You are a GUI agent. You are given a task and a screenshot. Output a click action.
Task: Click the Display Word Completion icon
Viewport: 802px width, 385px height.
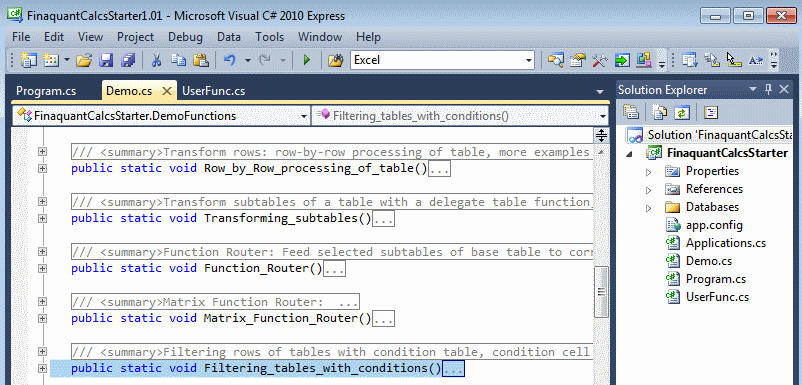(755, 60)
